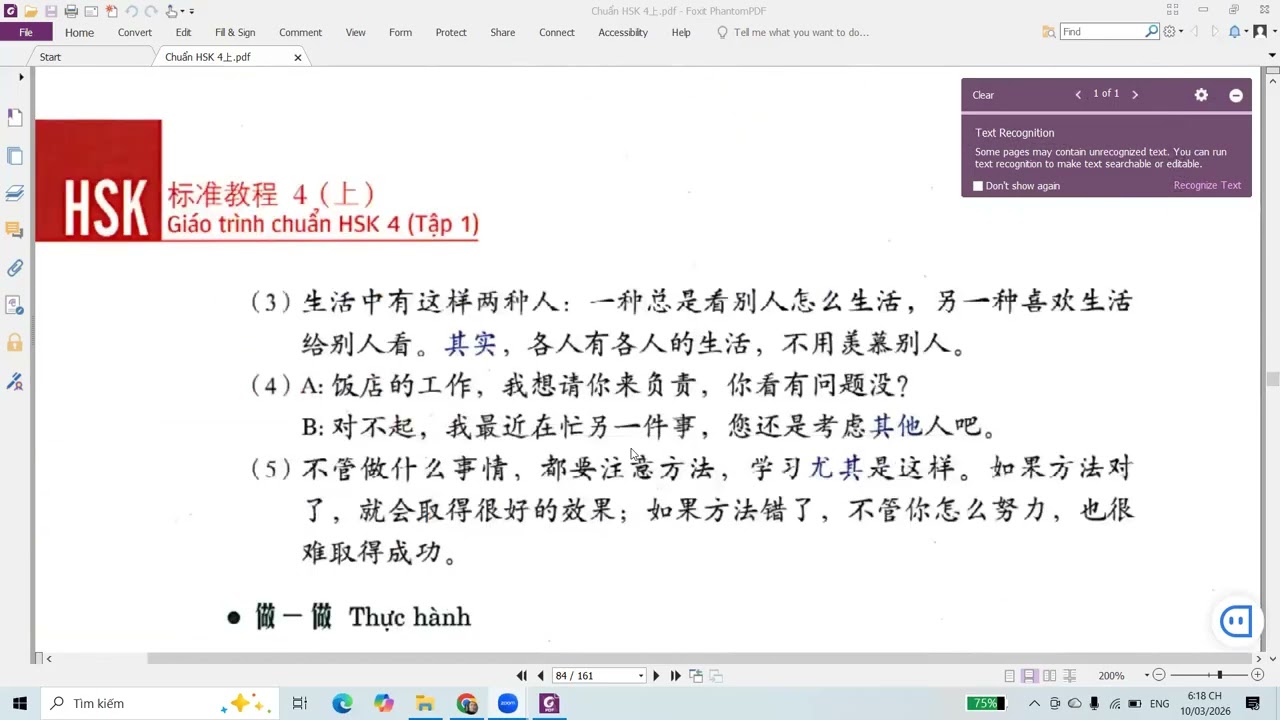The height and width of the screenshot is (720, 1280).
Task: Click the Recognize Text link
Action: (x=1207, y=186)
